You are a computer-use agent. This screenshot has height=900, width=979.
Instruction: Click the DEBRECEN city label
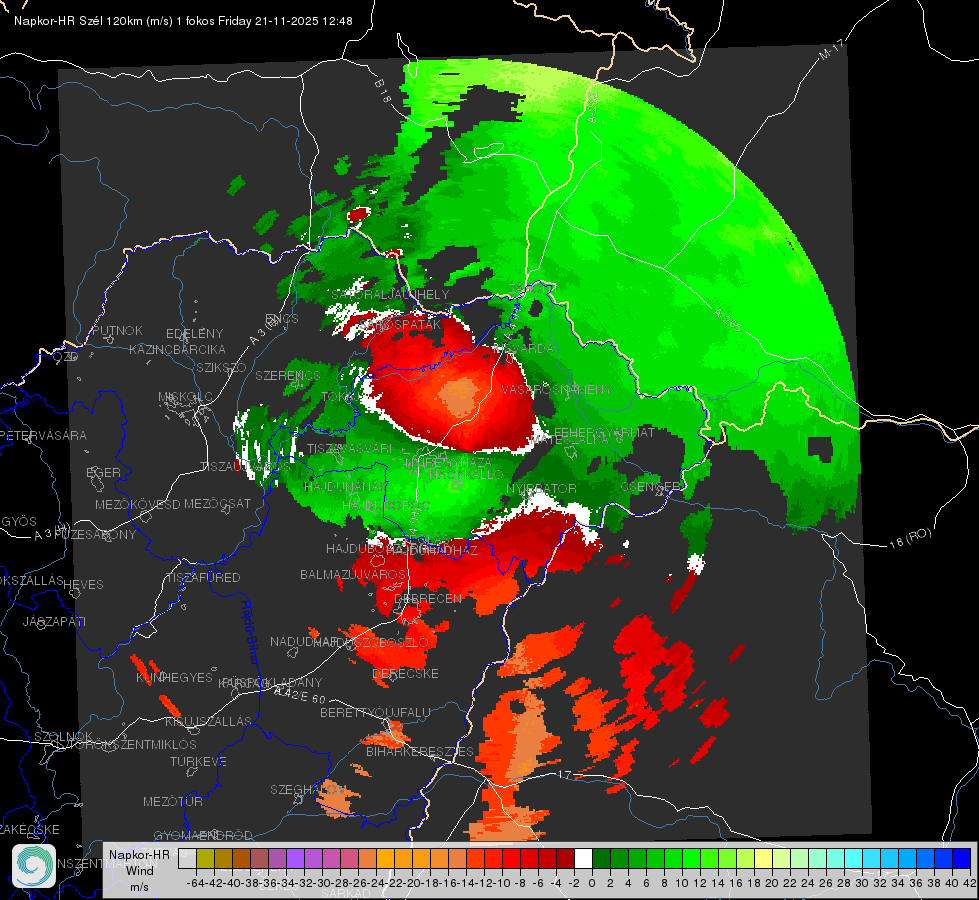click(428, 598)
